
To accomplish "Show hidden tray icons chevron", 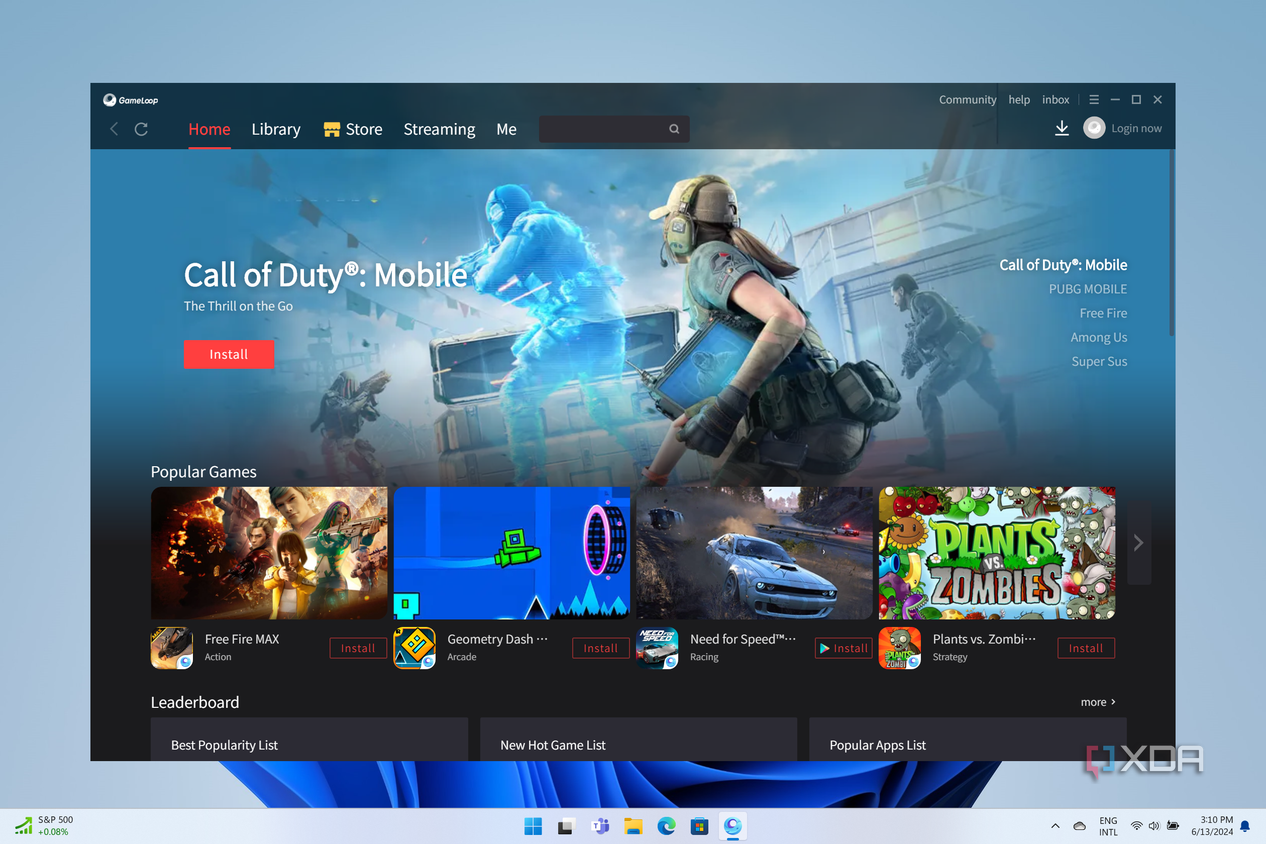I will 1055,826.
